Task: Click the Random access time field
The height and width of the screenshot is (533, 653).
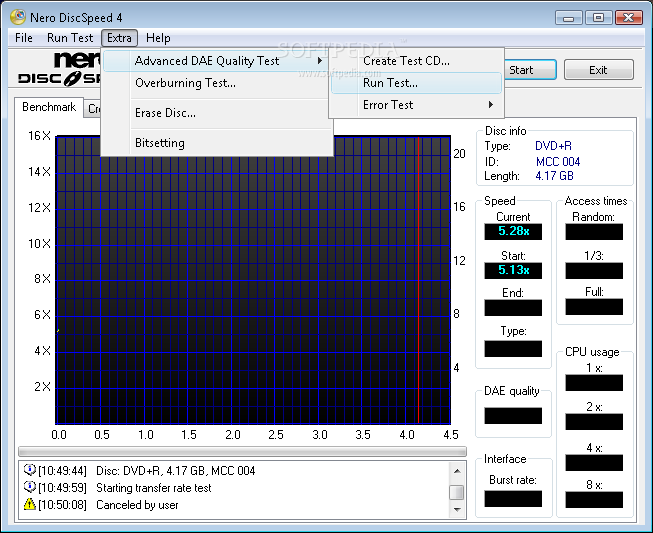Action: point(594,232)
